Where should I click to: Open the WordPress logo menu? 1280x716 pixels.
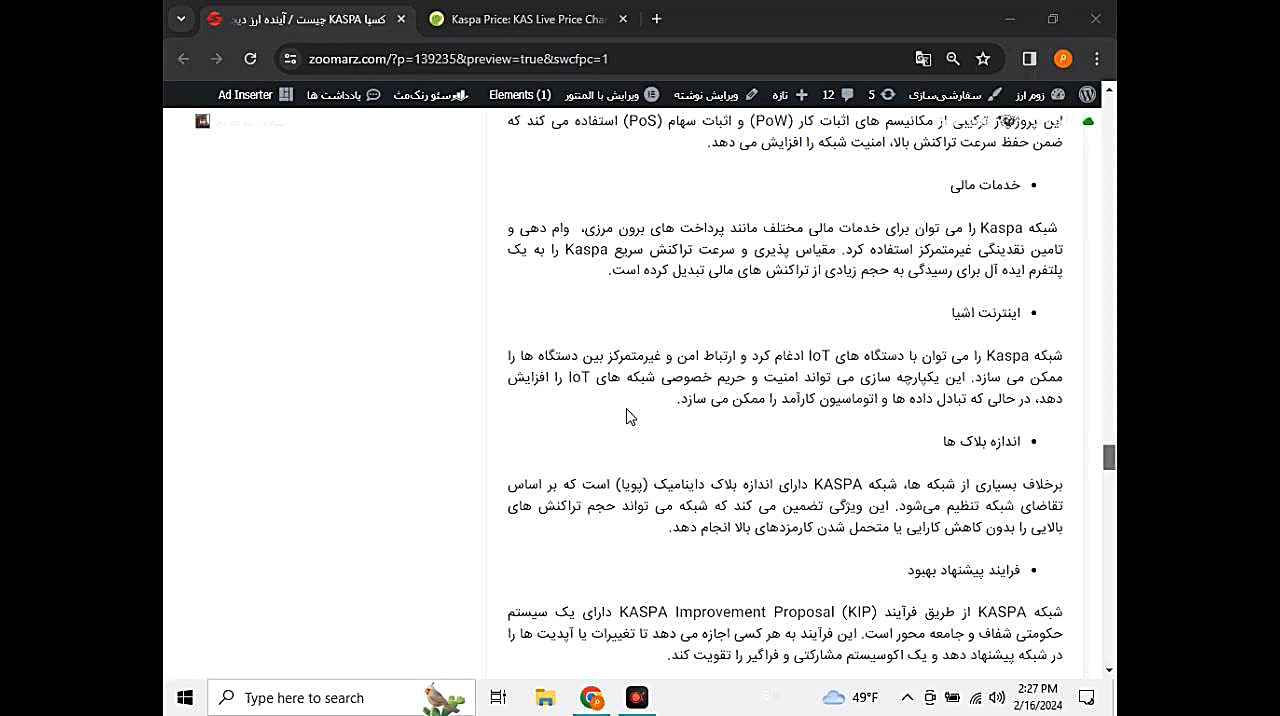click(x=1088, y=94)
